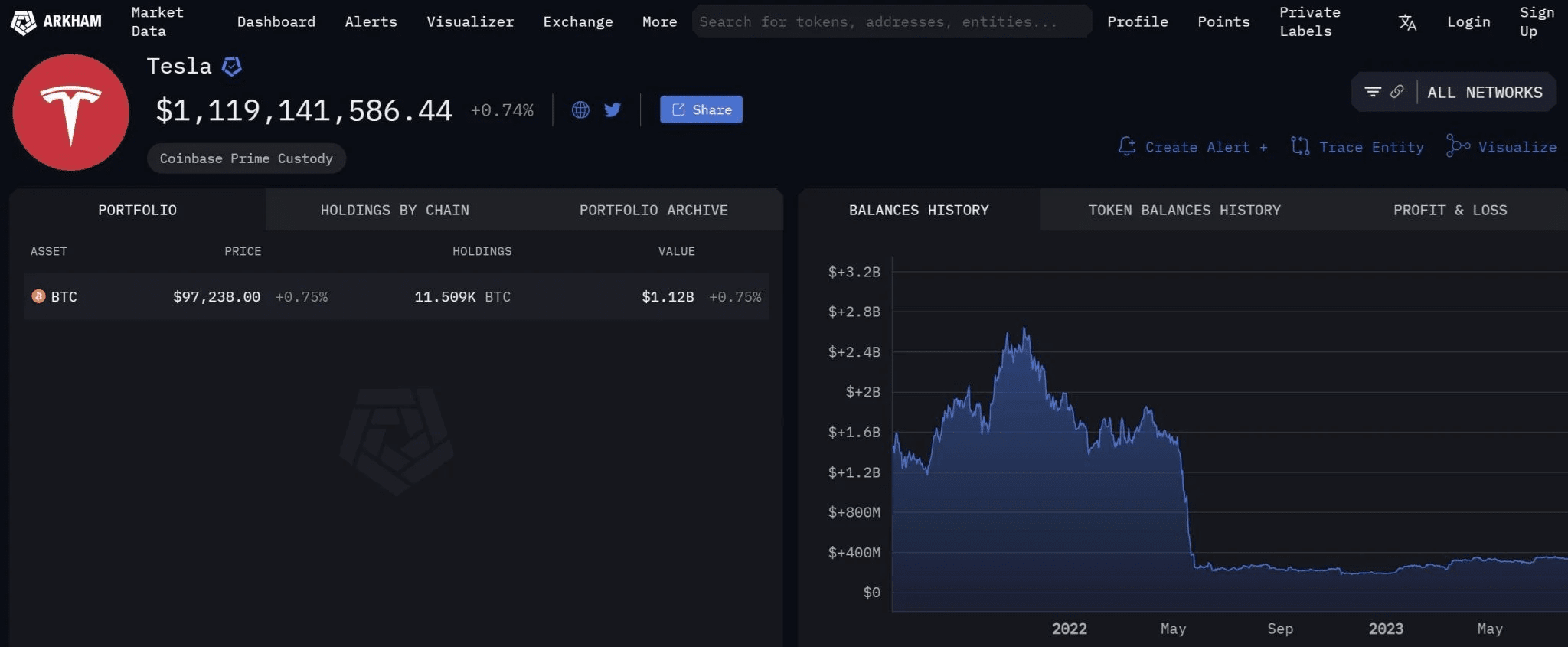Image resolution: width=1568 pixels, height=647 pixels.
Task: Open Token Balances History tab
Action: tap(1184, 210)
